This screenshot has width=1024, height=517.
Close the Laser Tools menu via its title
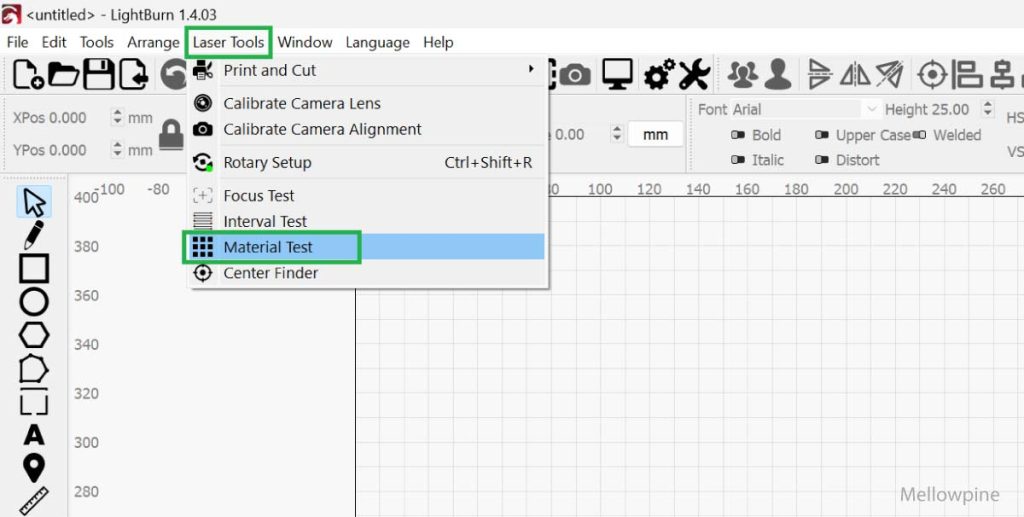(229, 42)
